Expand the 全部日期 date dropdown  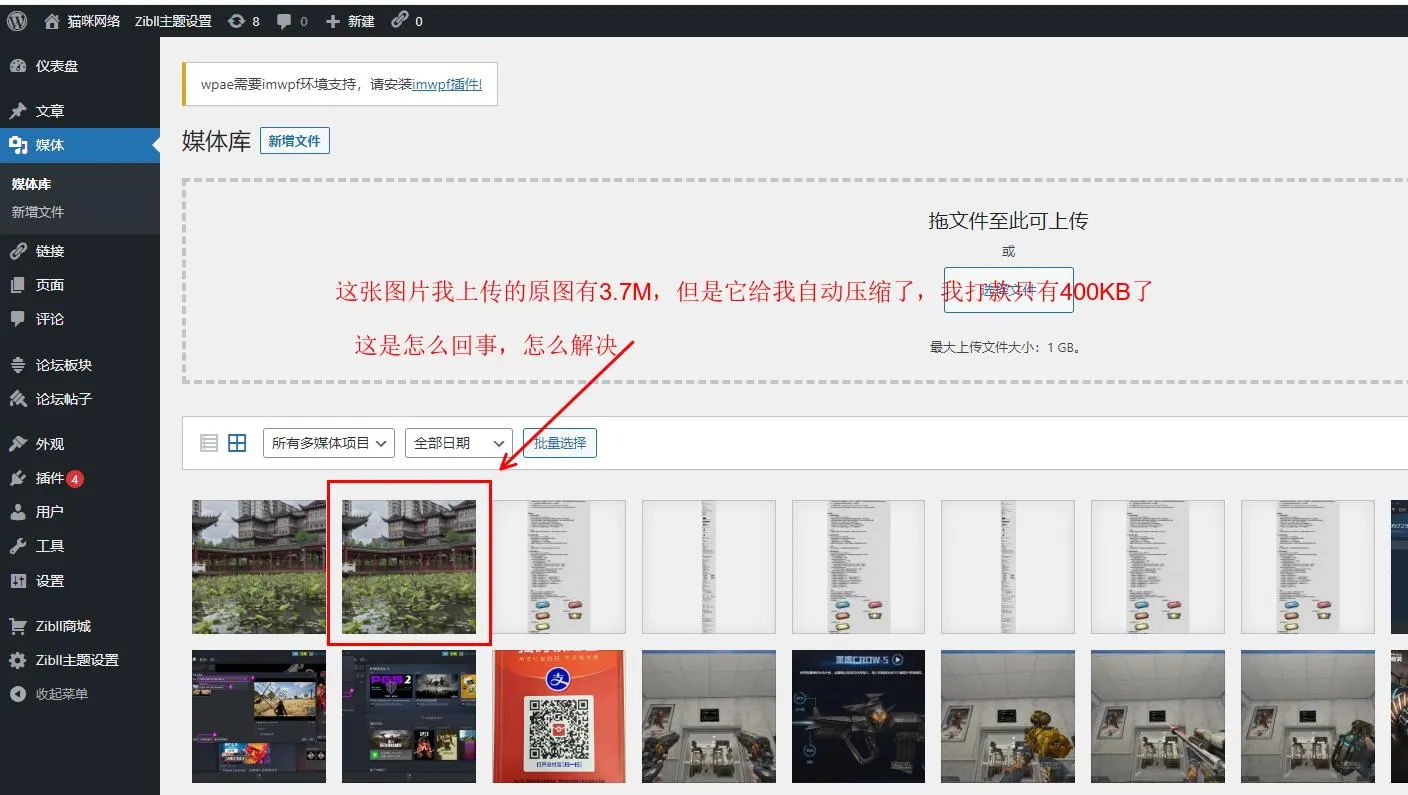[459, 443]
